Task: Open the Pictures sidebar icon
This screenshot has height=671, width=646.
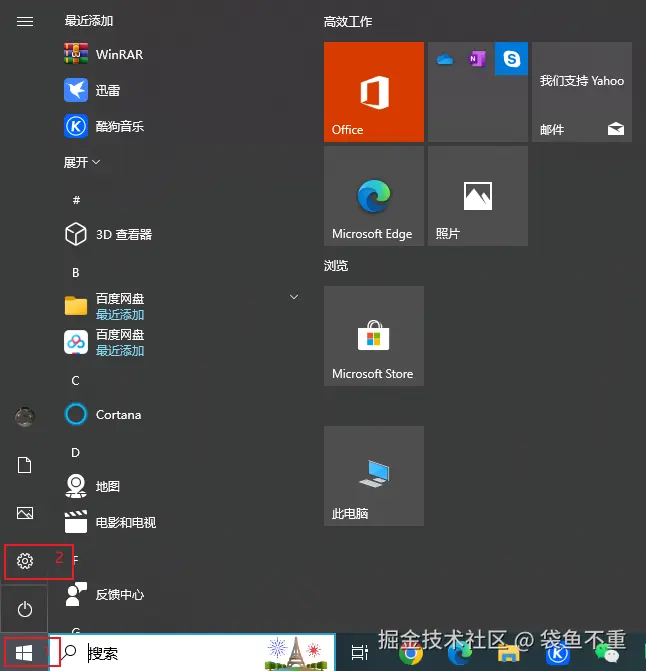Action: coord(25,513)
